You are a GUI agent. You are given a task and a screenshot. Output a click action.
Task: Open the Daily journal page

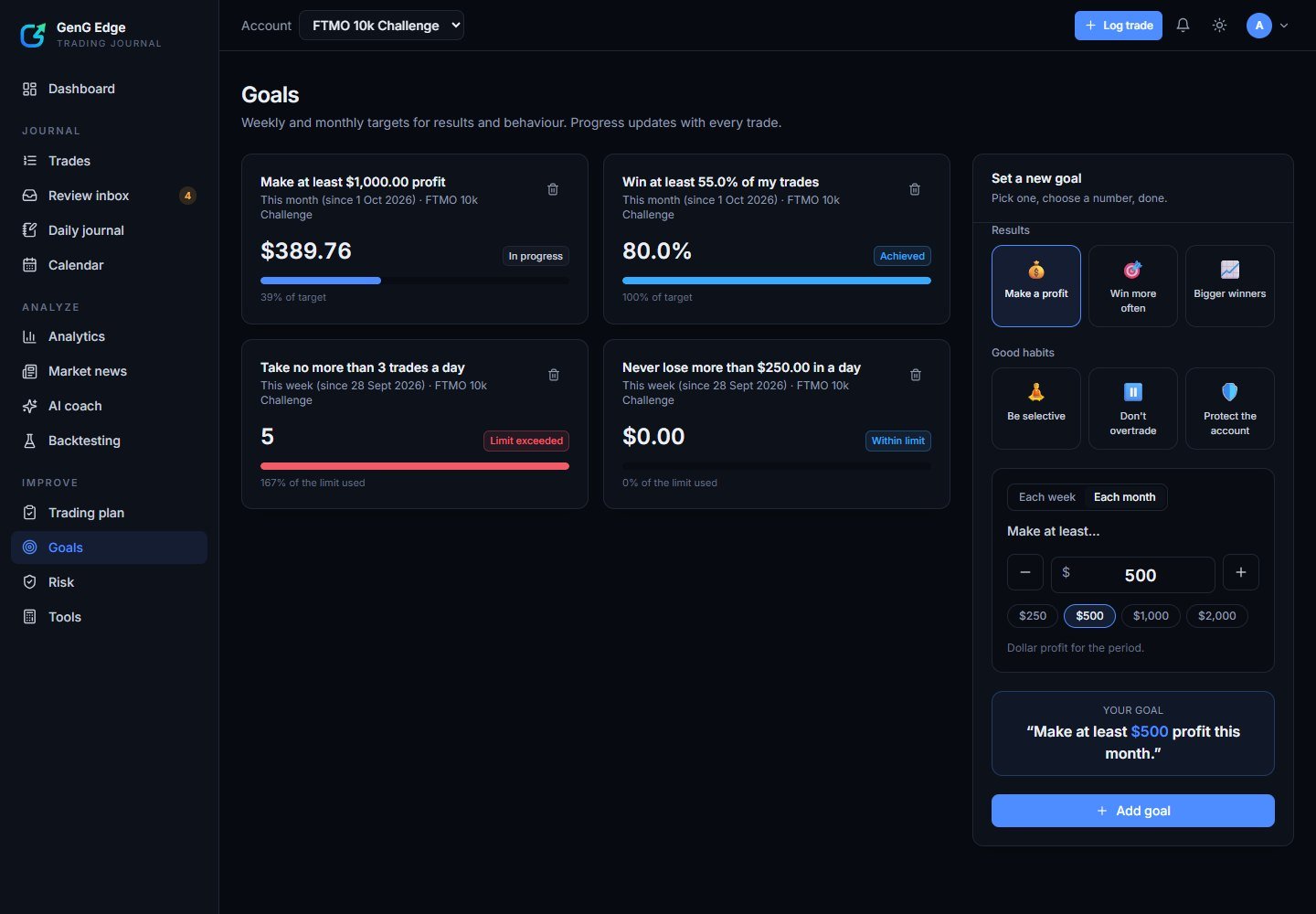(x=110, y=230)
